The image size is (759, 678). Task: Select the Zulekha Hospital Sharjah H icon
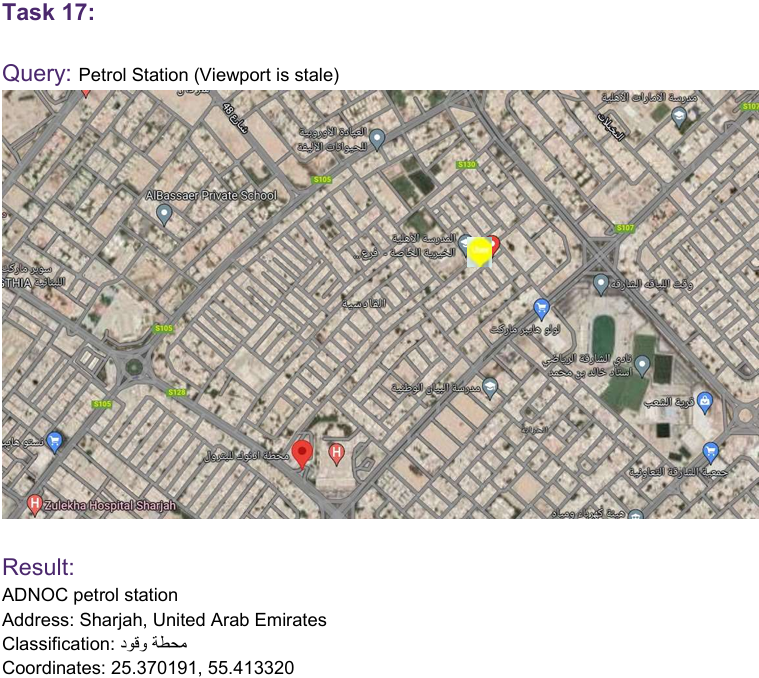tap(34, 505)
